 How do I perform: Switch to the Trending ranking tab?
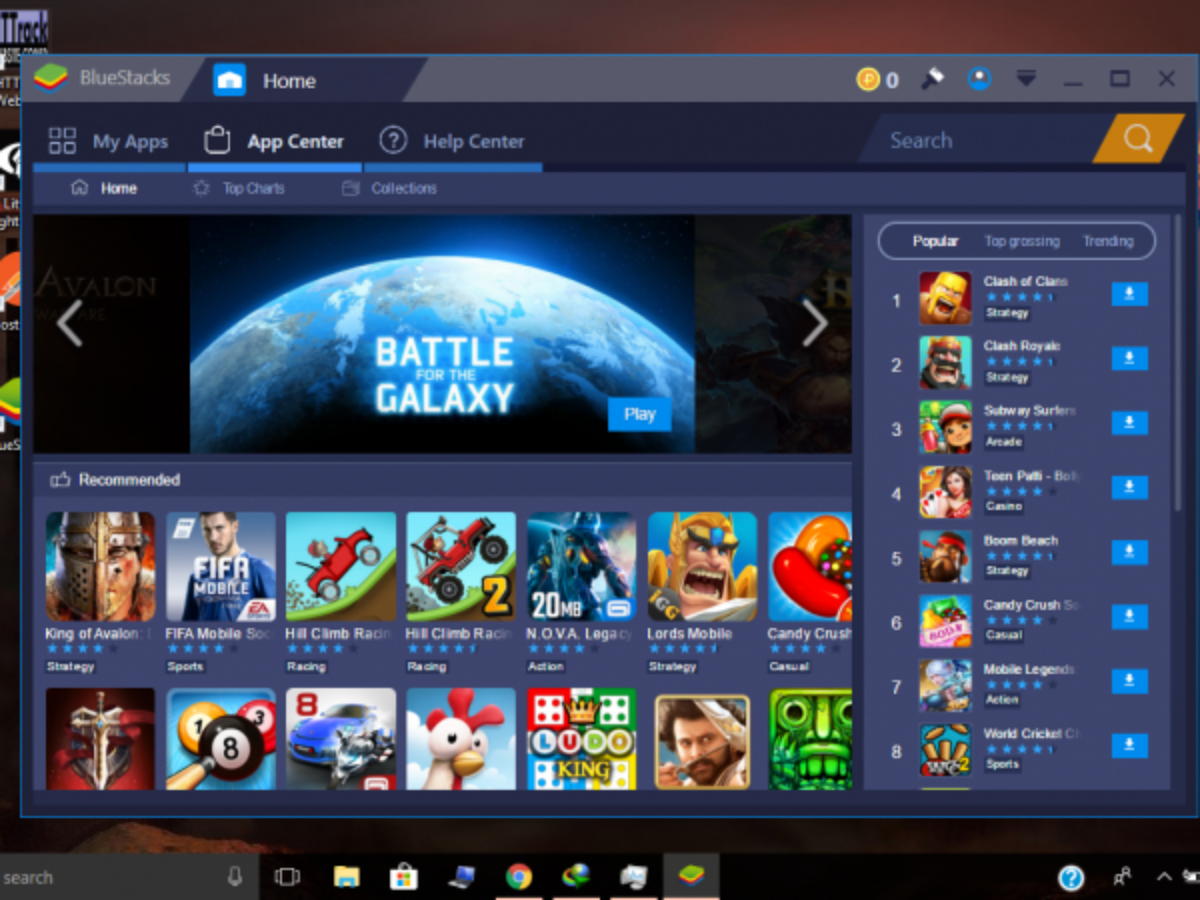tap(1108, 241)
